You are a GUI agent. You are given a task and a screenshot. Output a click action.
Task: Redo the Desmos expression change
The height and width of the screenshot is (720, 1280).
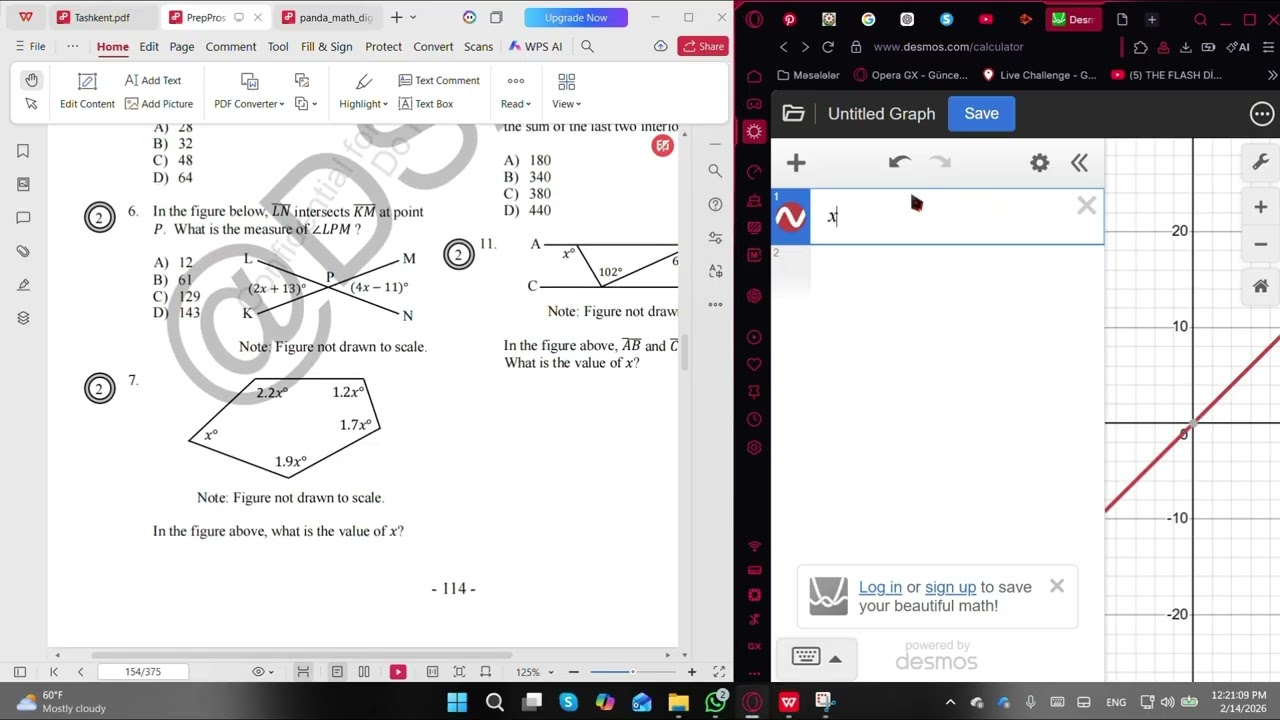[940, 163]
